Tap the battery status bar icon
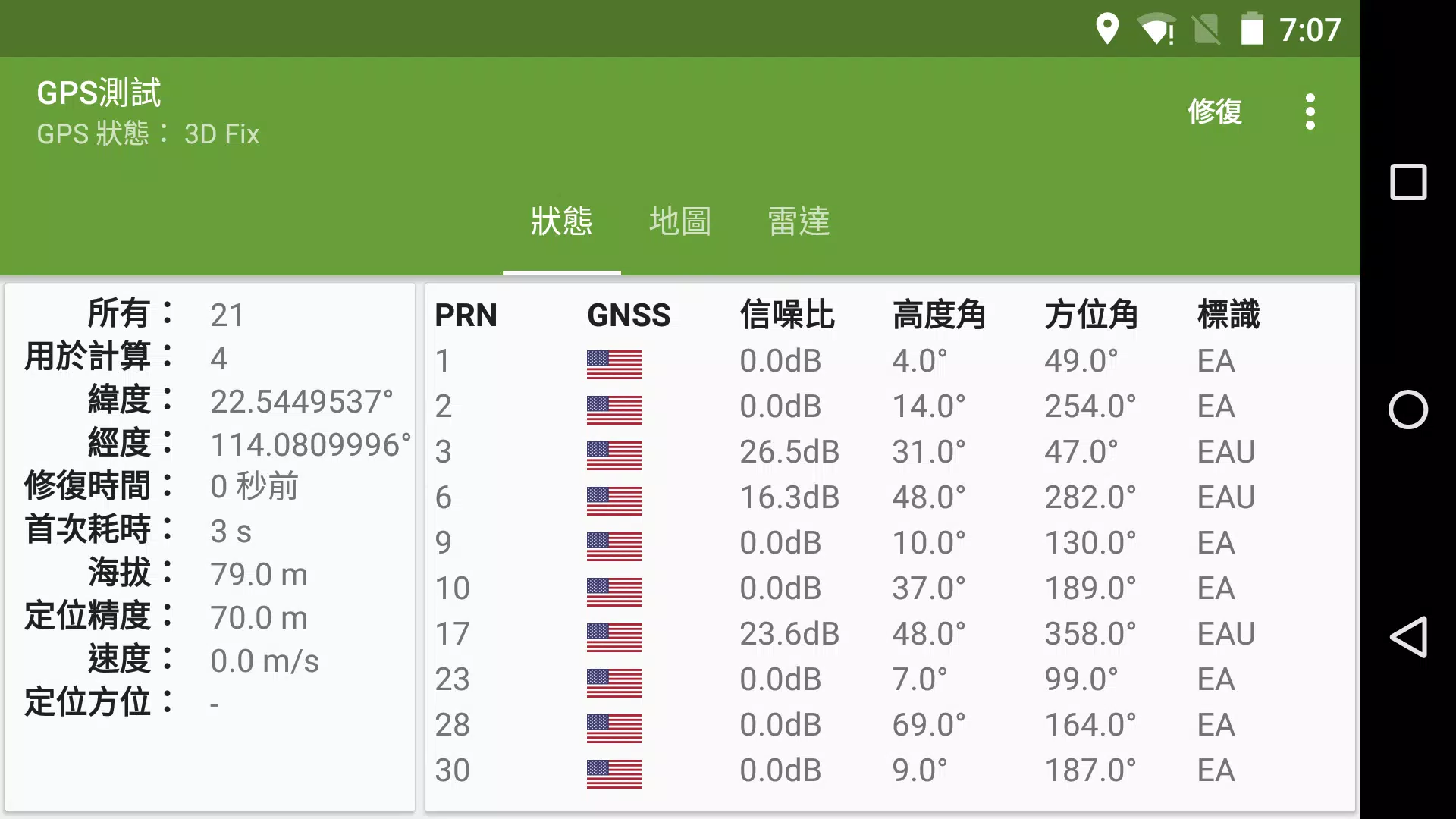The image size is (1456, 819). tap(1252, 30)
